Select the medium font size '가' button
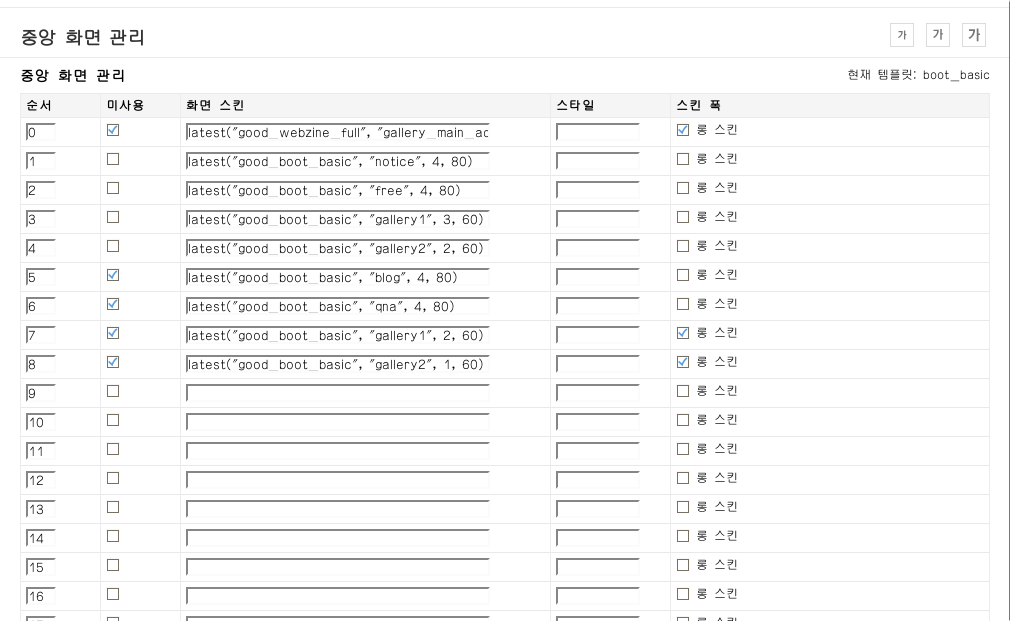1010x621 pixels. pos(937,36)
